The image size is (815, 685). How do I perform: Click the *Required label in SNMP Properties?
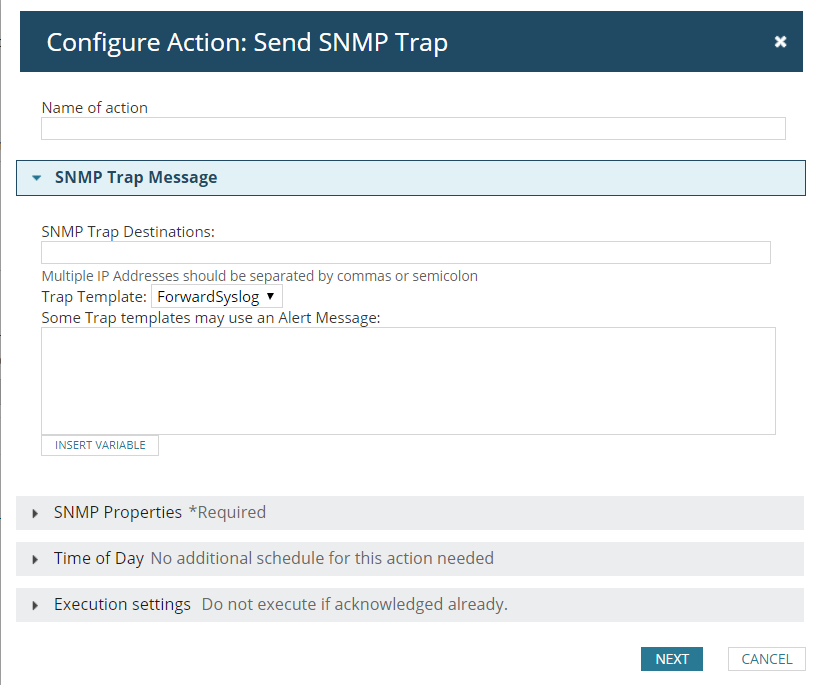(x=227, y=512)
